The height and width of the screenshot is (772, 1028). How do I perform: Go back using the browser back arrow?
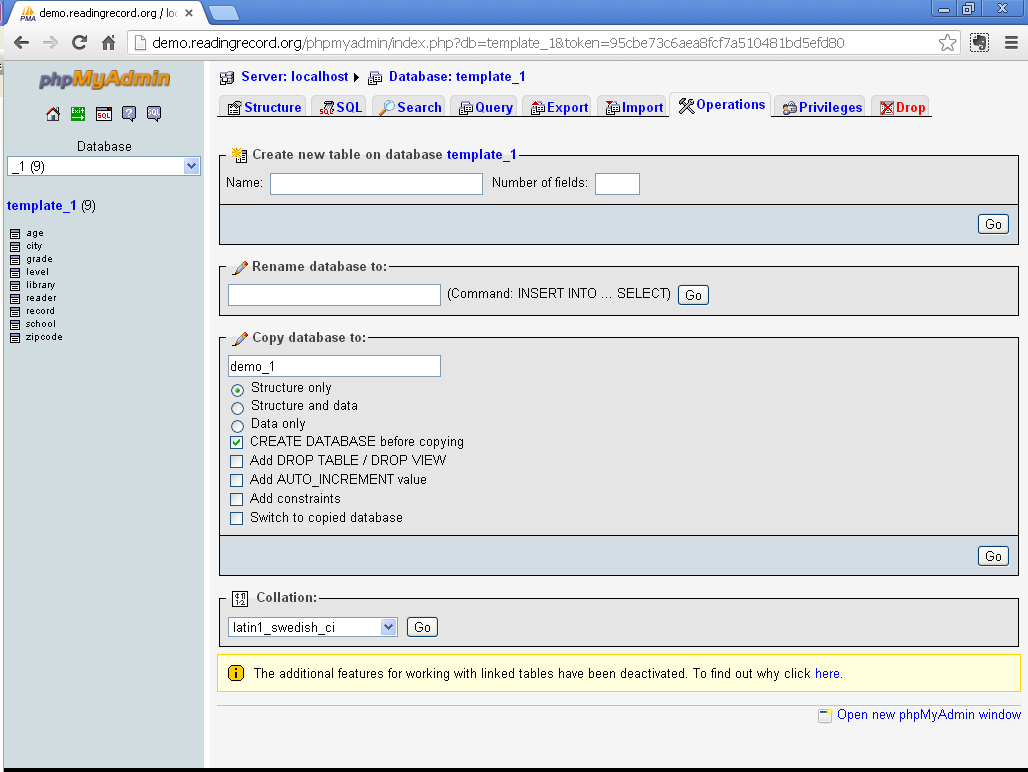coord(22,43)
